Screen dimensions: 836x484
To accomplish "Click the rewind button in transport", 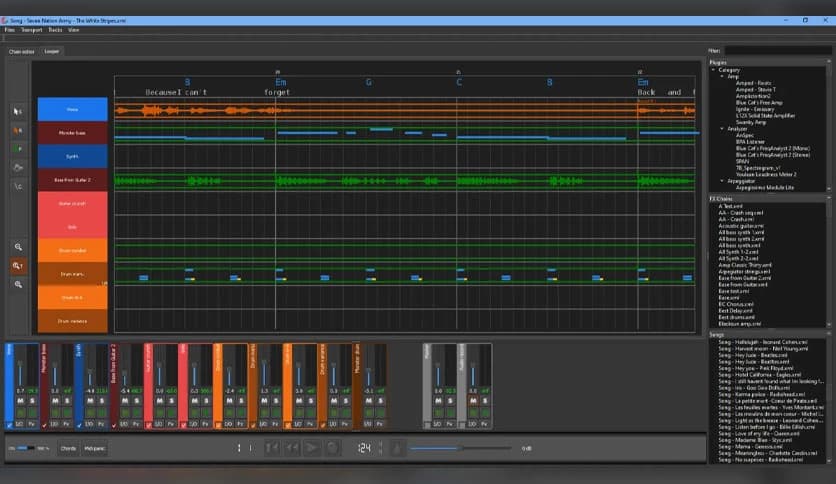I will click(291, 448).
